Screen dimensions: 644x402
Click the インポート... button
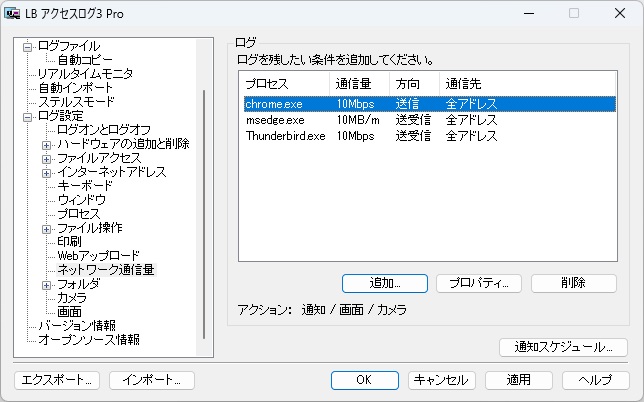click(x=152, y=380)
